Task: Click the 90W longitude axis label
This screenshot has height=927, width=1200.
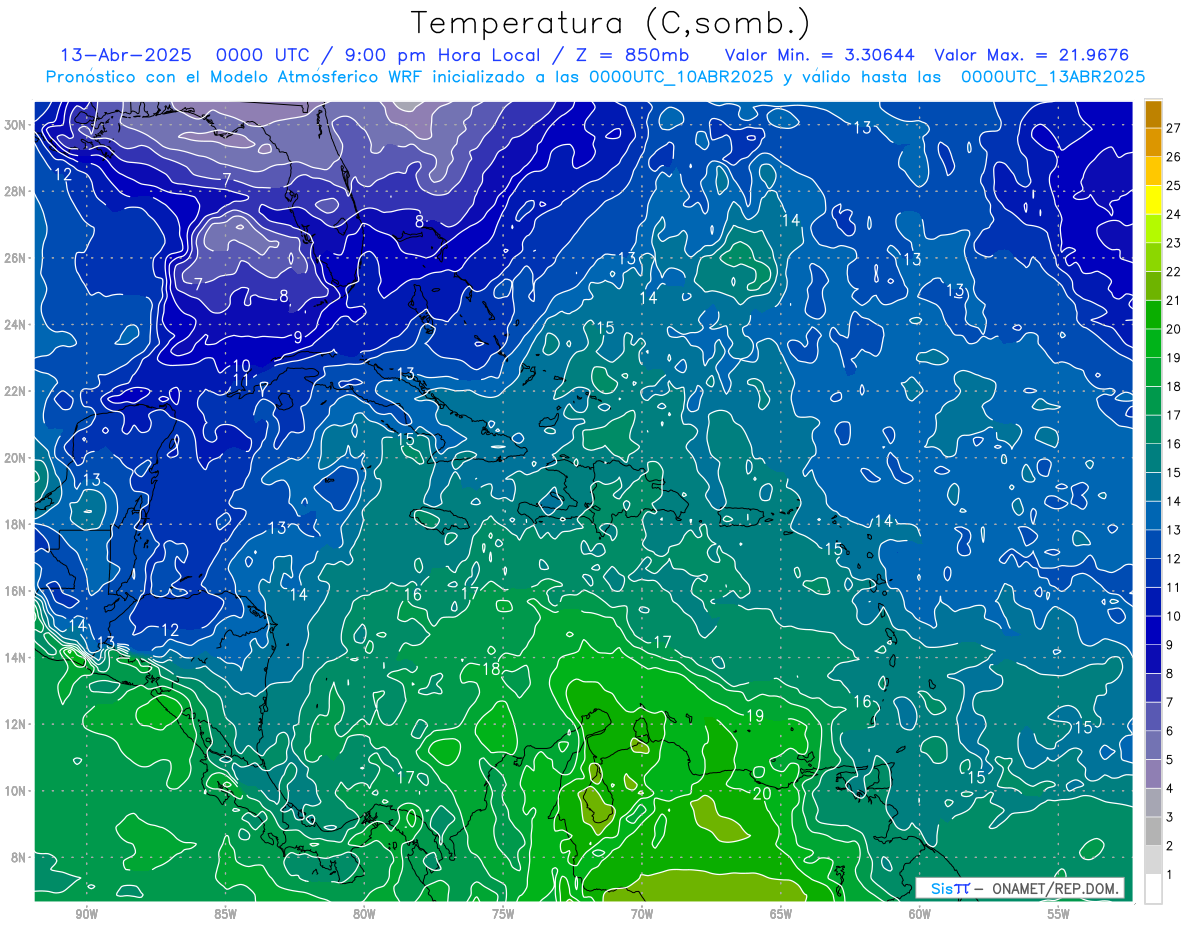Action: [x=87, y=915]
